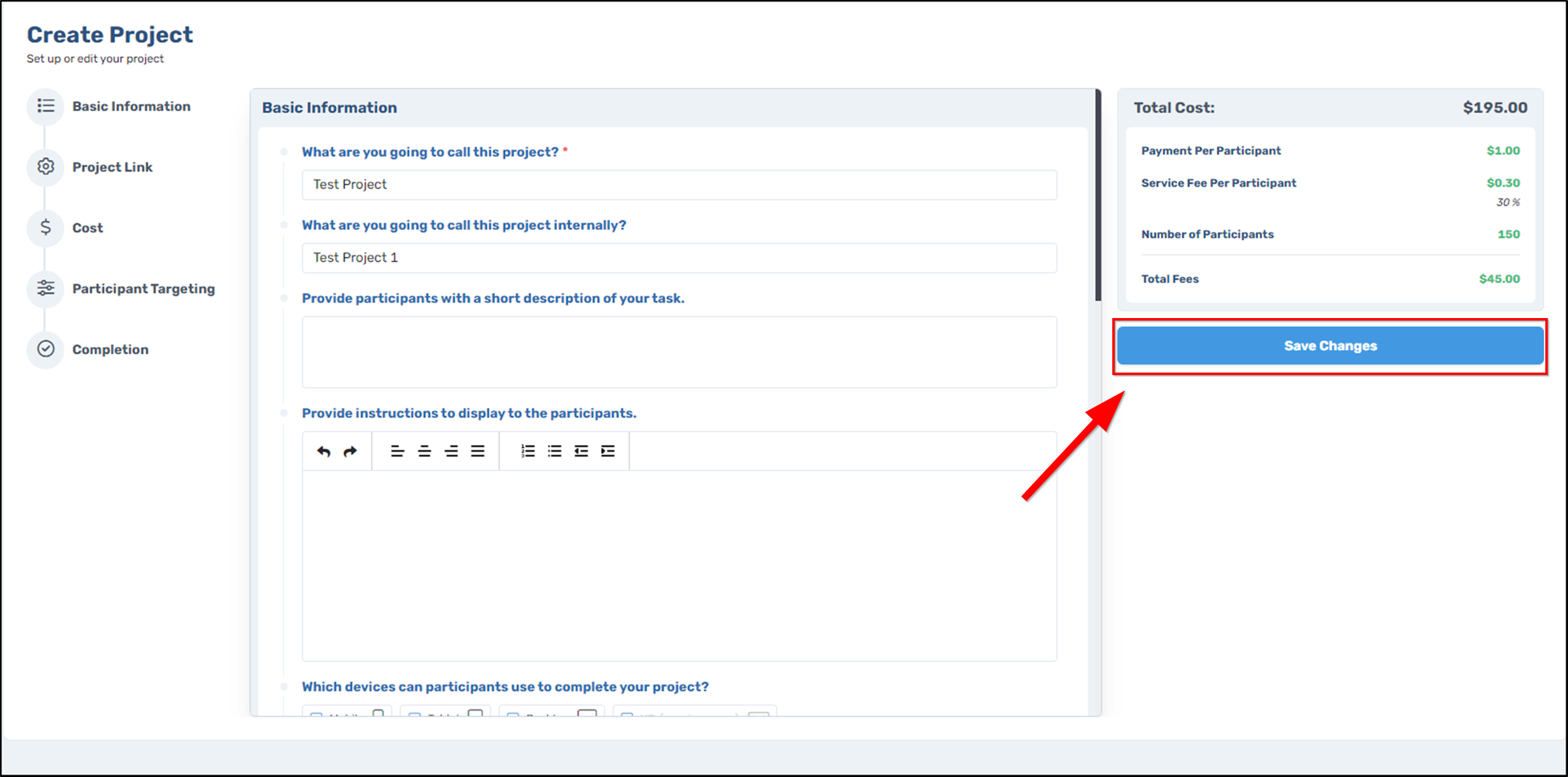Click the internal name field containing Test Project 1

coord(679,257)
